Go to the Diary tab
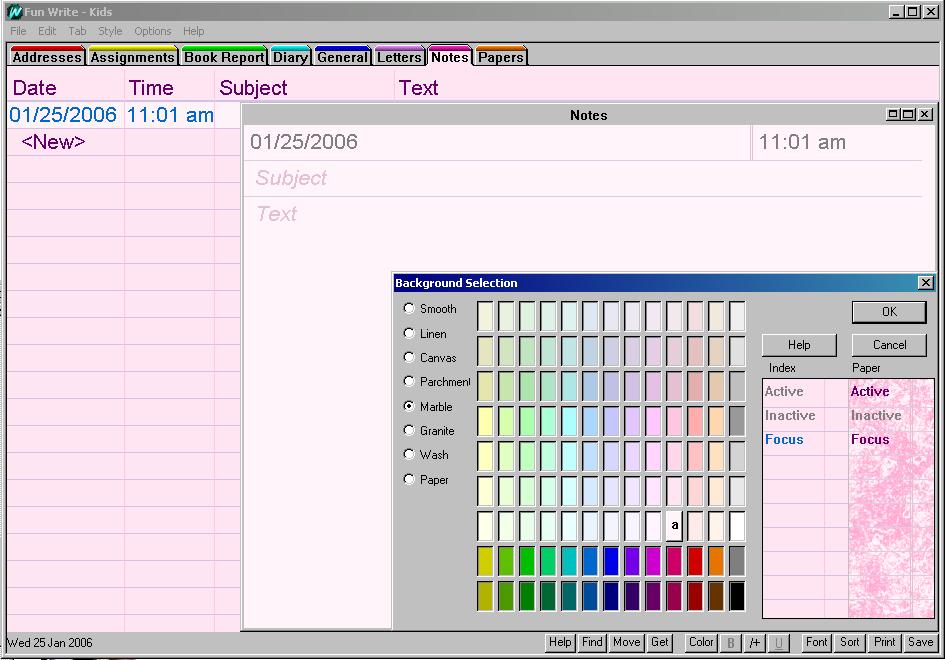This screenshot has height=660, width=945. pyautogui.click(x=290, y=56)
